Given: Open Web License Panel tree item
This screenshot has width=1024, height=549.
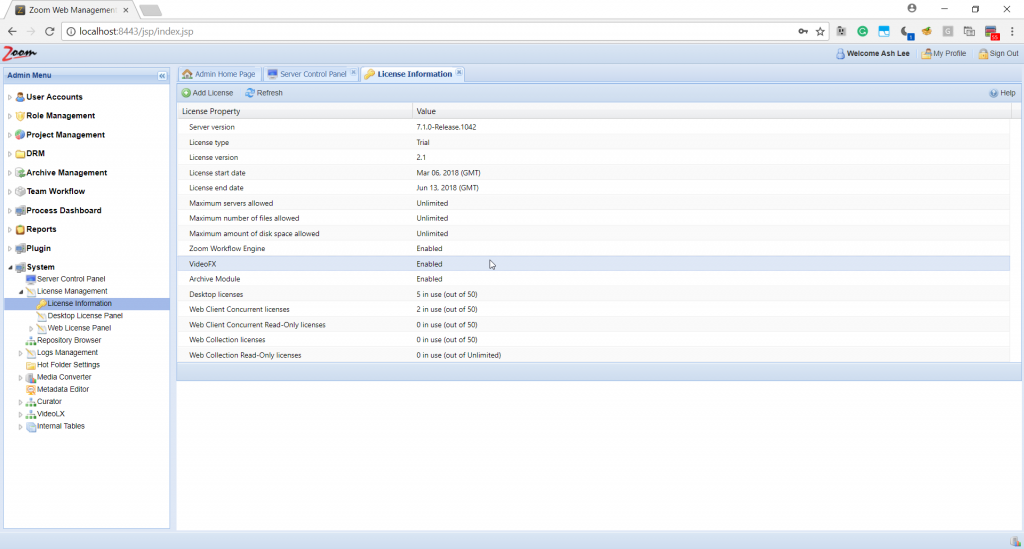Looking at the screenshot, I should point(79,328).
